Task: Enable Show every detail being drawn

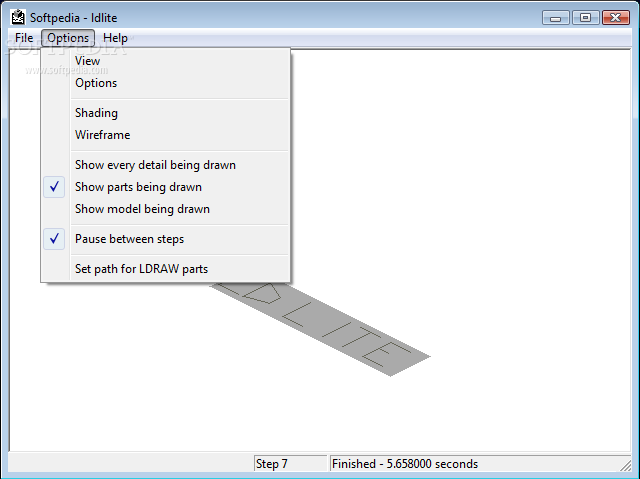Action: click(166, 165)
